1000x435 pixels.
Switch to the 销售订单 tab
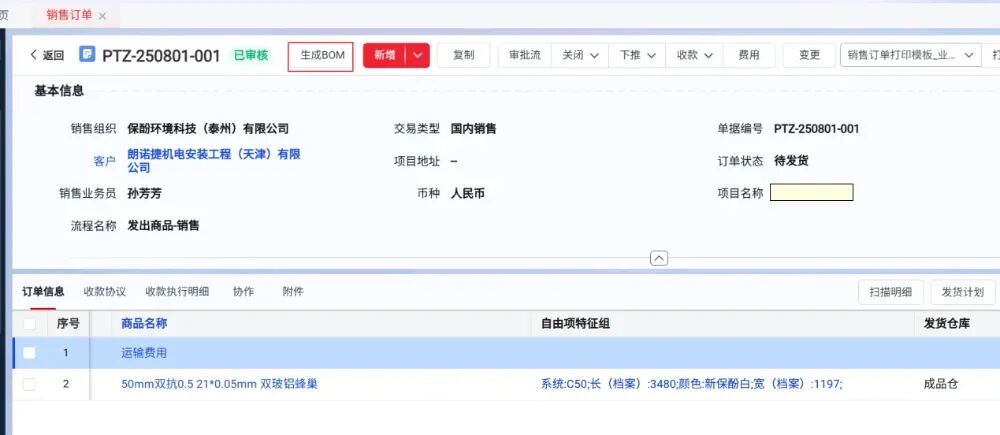(69, 15)
